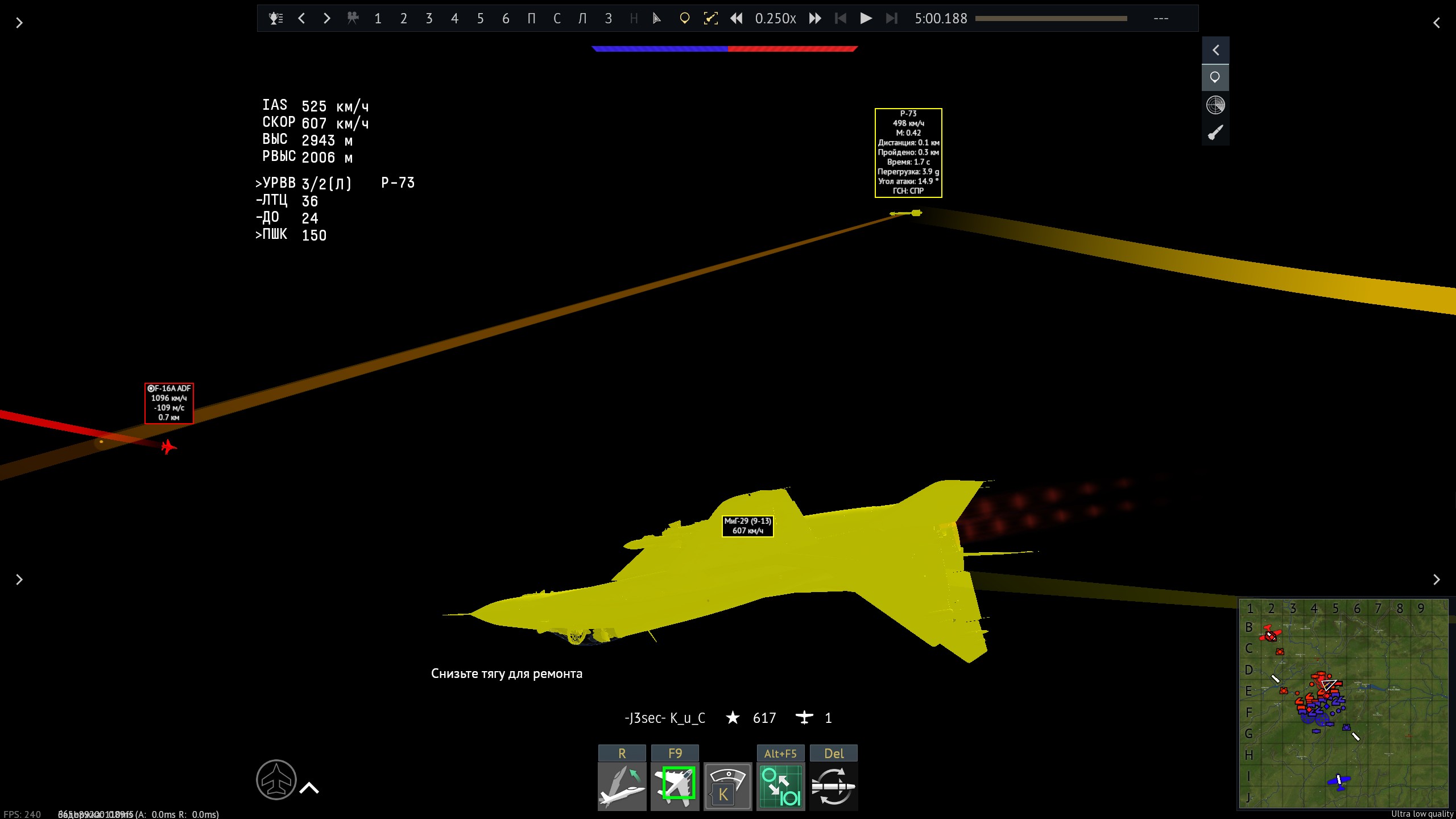Image resolution: width=1456 pixels, height=819 pixels.
Task: Toggle the marker pin button in right side panel
Action: point(1215,77)
